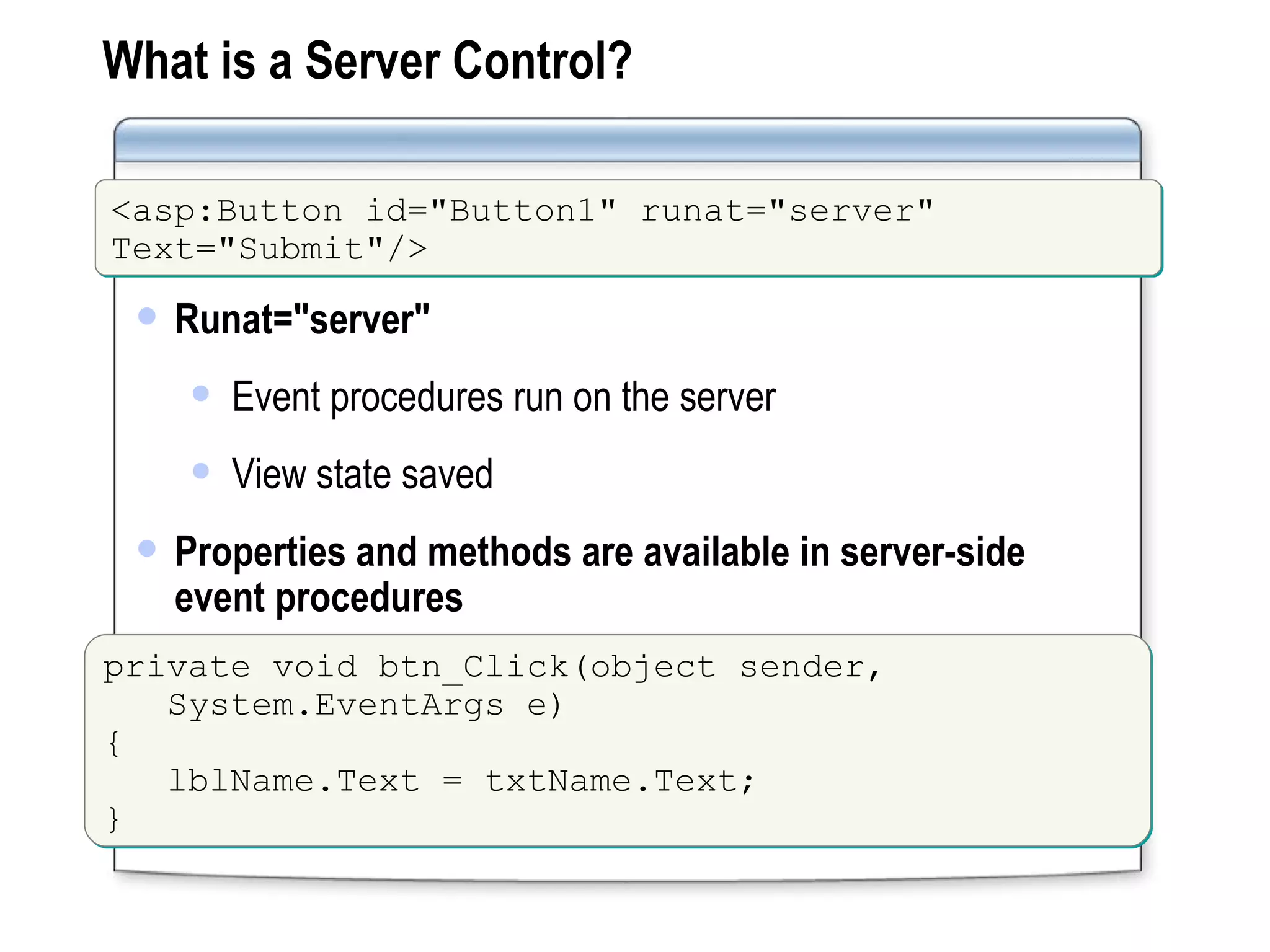Screen dimensions: 1270x952
Task: Click the Text="Submit" code line
Action: point(269,249)
